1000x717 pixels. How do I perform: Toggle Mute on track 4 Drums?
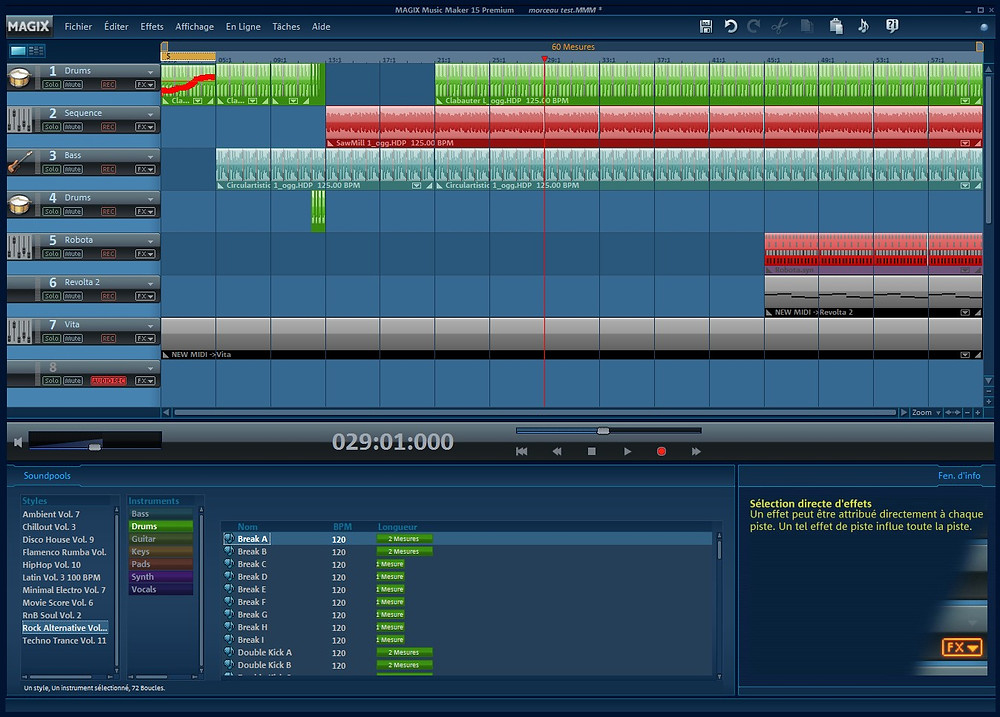click(73, 212)
